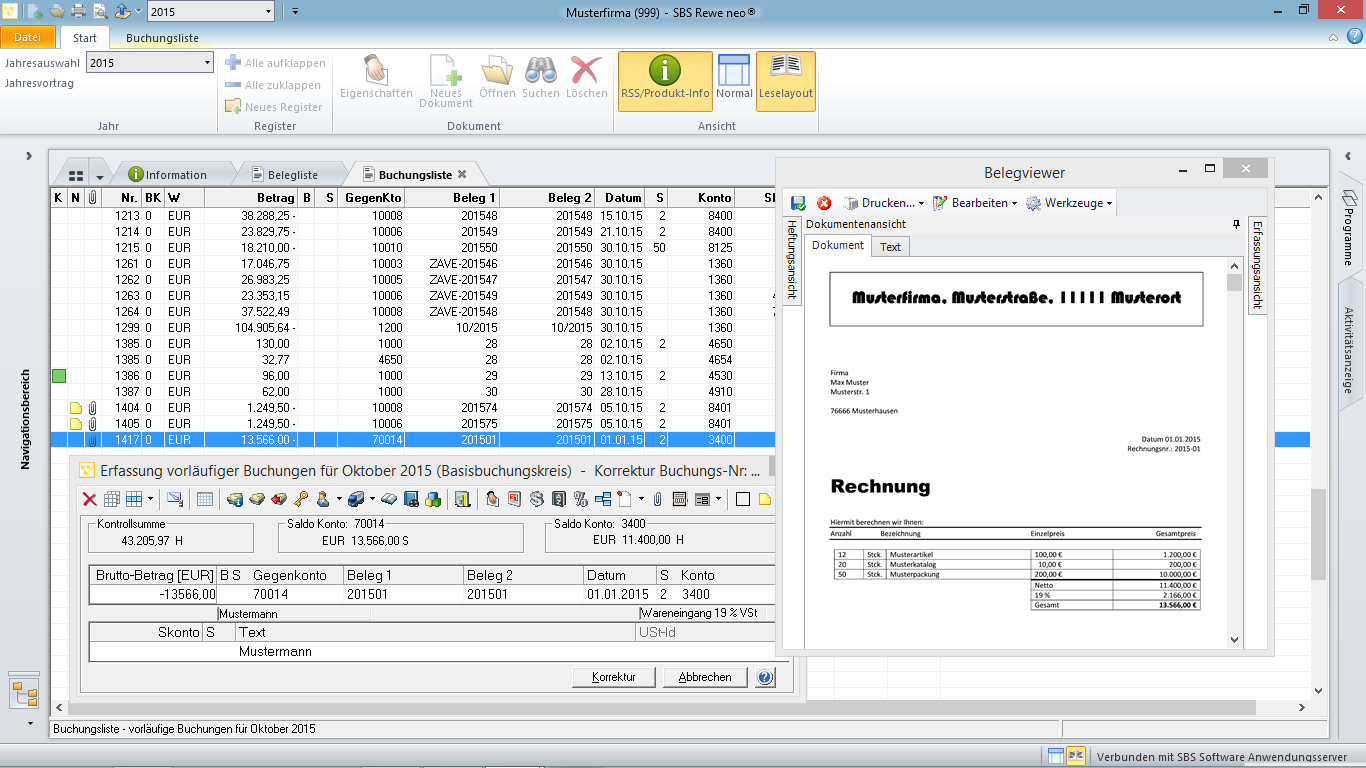1366x768 pixels.
Task: Toggle the Leselayout view
Action: (786, 80)
